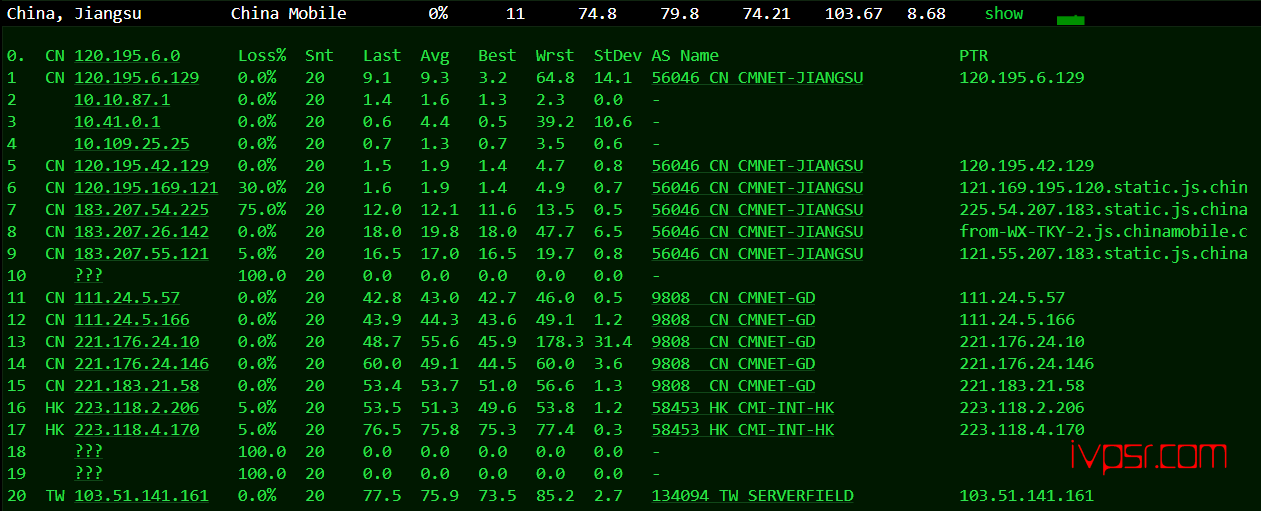Click PTR from-WX-TKY-2.js.chinamobile.c
This screenshot has height=511, width=1261.
click(1103, 232)
